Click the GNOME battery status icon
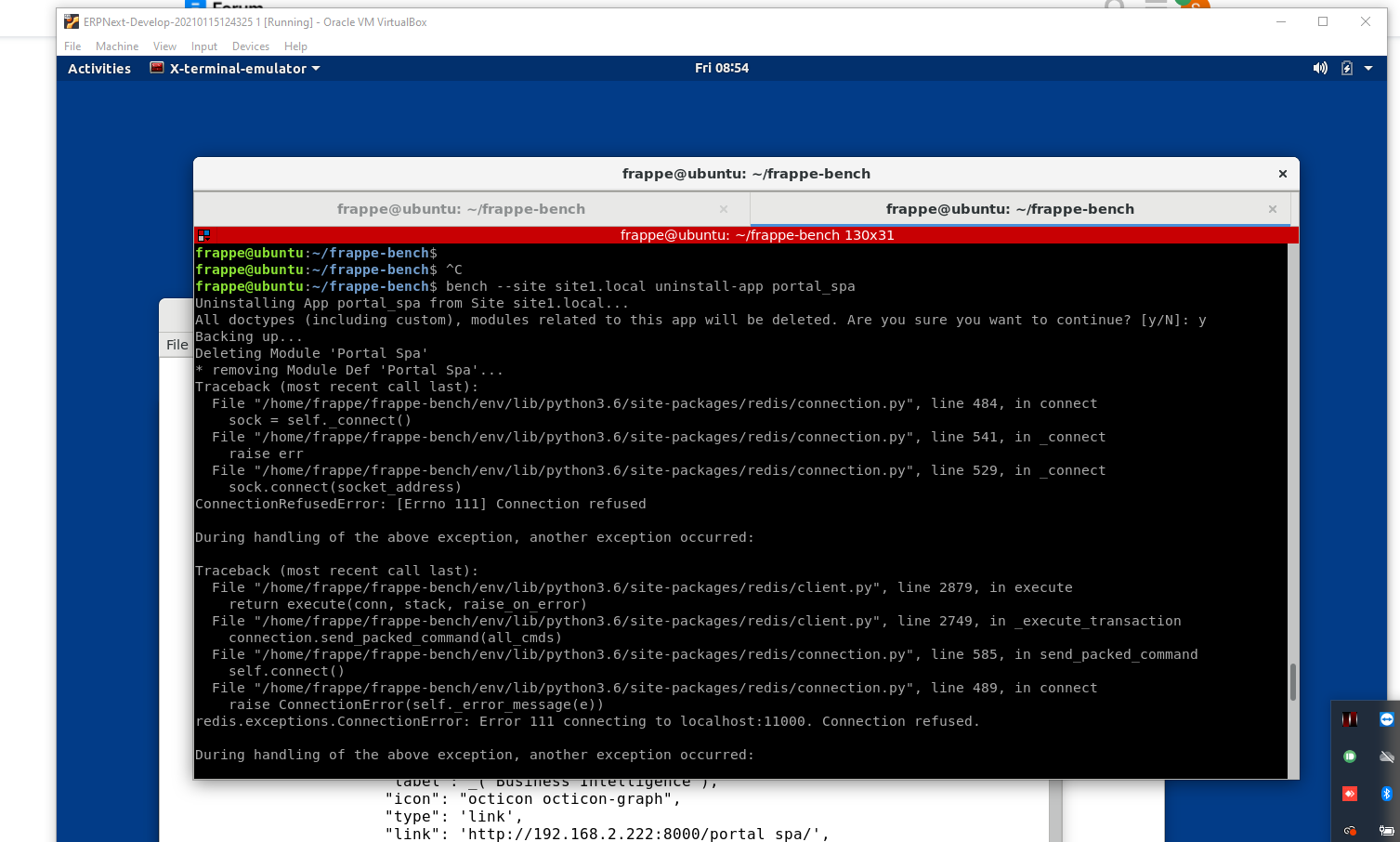This screenshot has height=842, width=1400. pos(1347,68)
